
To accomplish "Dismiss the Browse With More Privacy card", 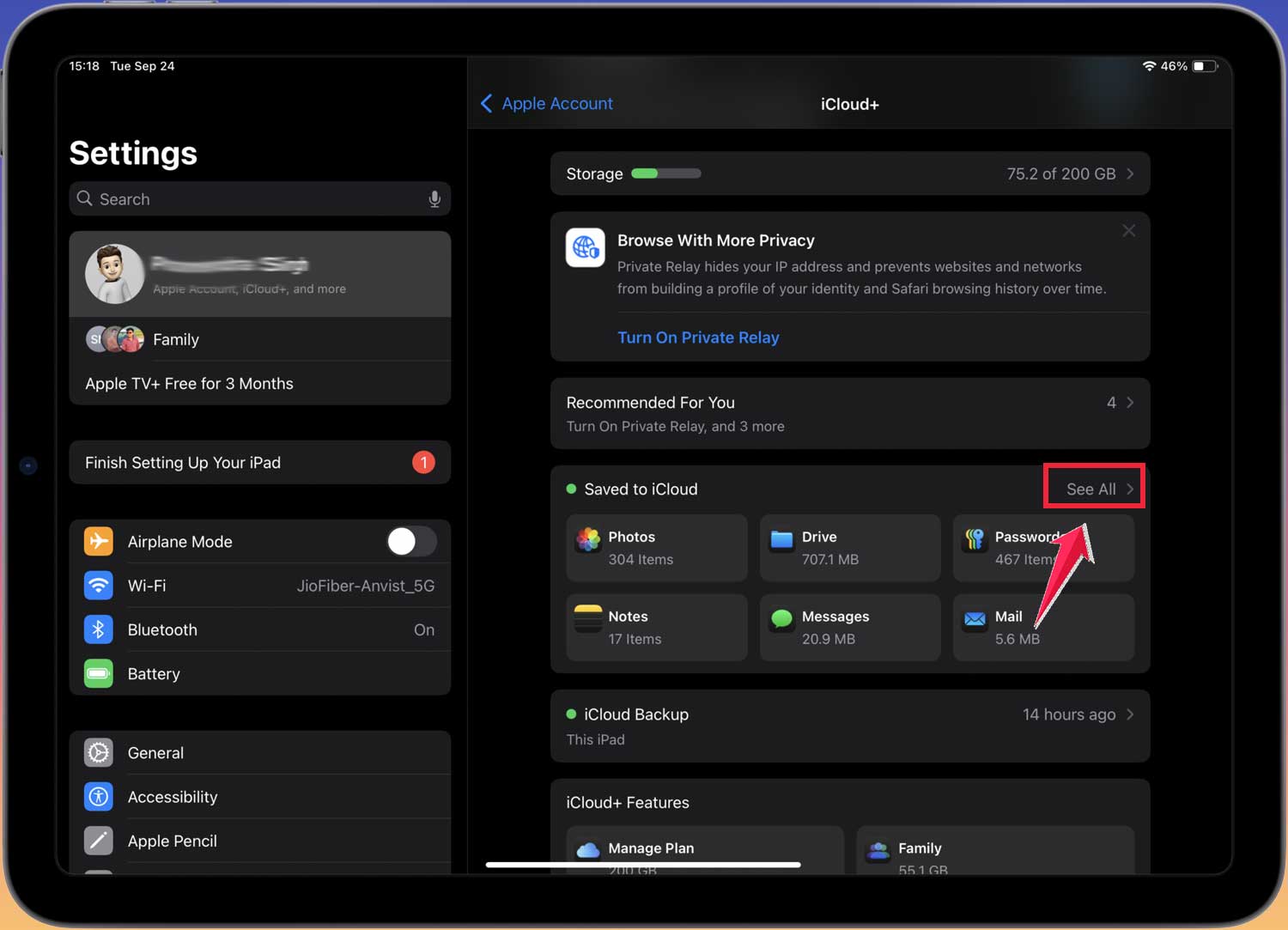I will pos(1128,231).
